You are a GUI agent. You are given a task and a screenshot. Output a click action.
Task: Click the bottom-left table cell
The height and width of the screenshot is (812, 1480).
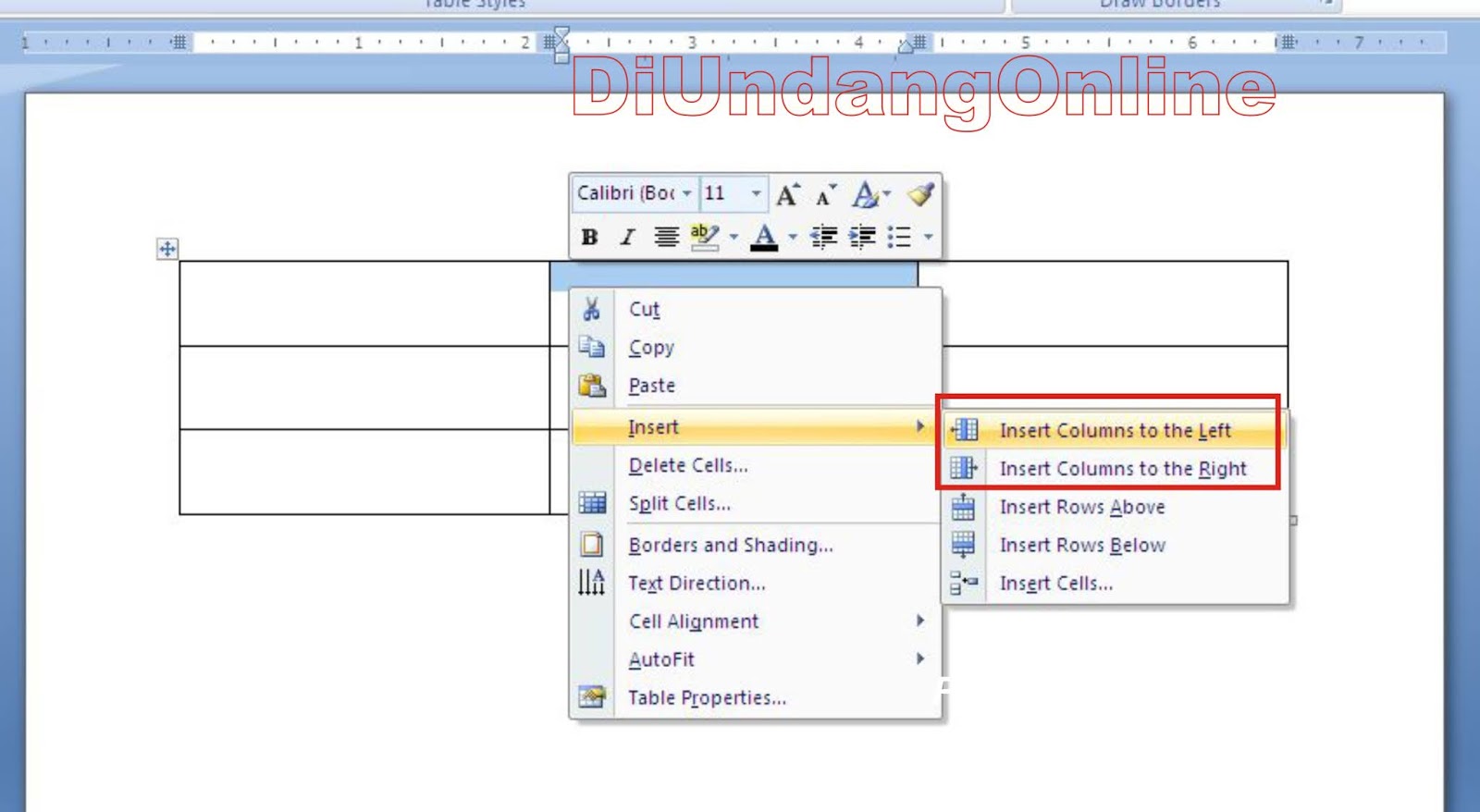364,472
